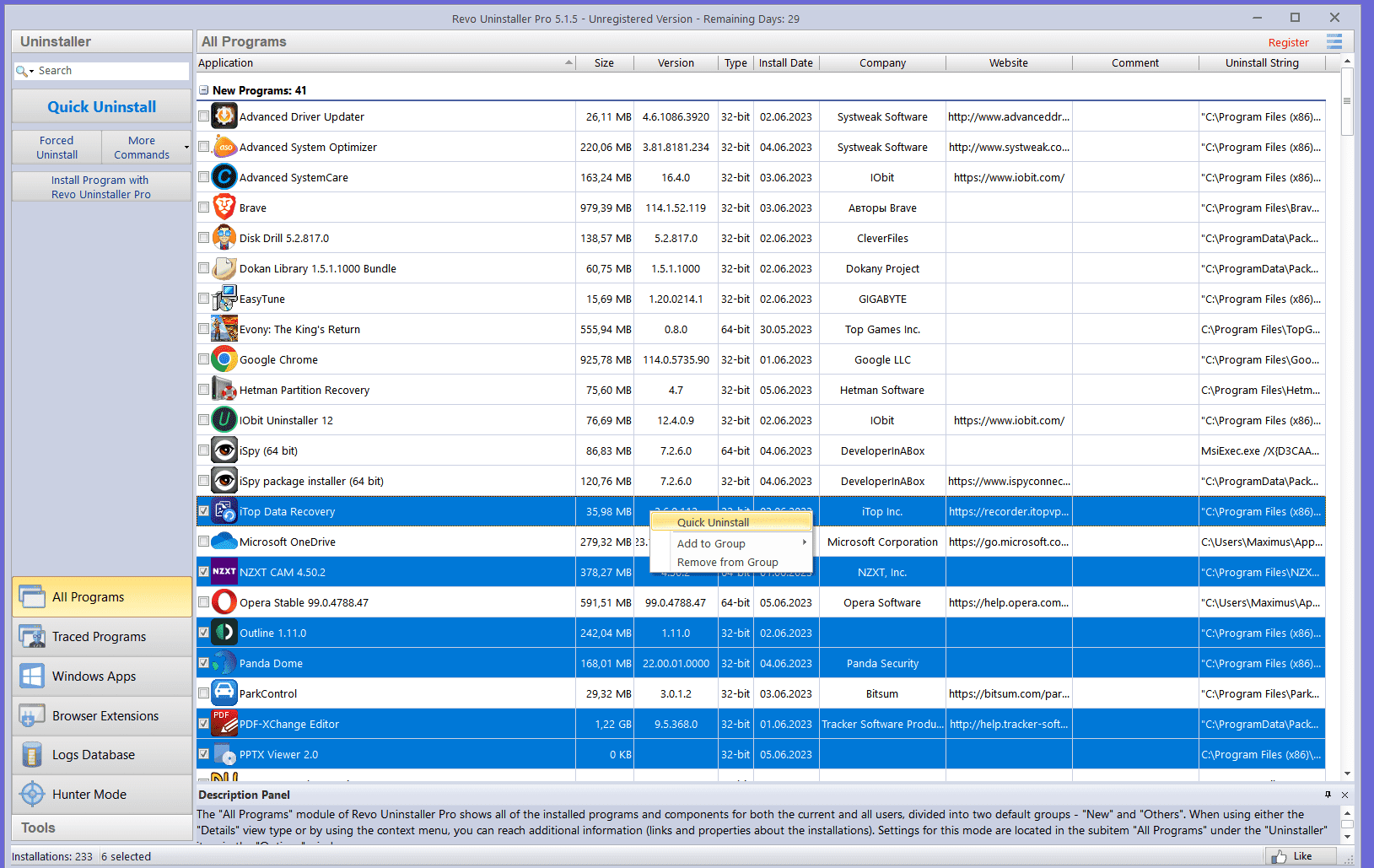Click the Browser Extensions icon
Viewport: 1374px width, 868px height.
coord(32,715)
